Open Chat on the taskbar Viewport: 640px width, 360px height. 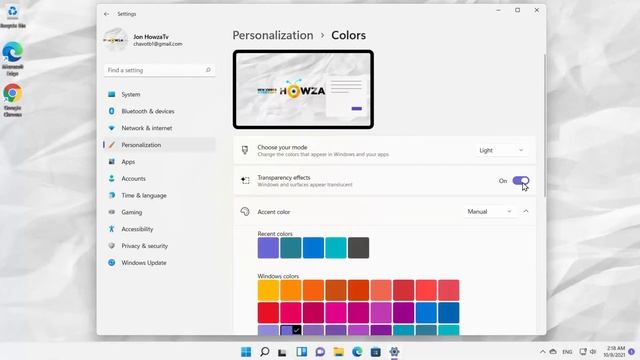click(320, 351)
